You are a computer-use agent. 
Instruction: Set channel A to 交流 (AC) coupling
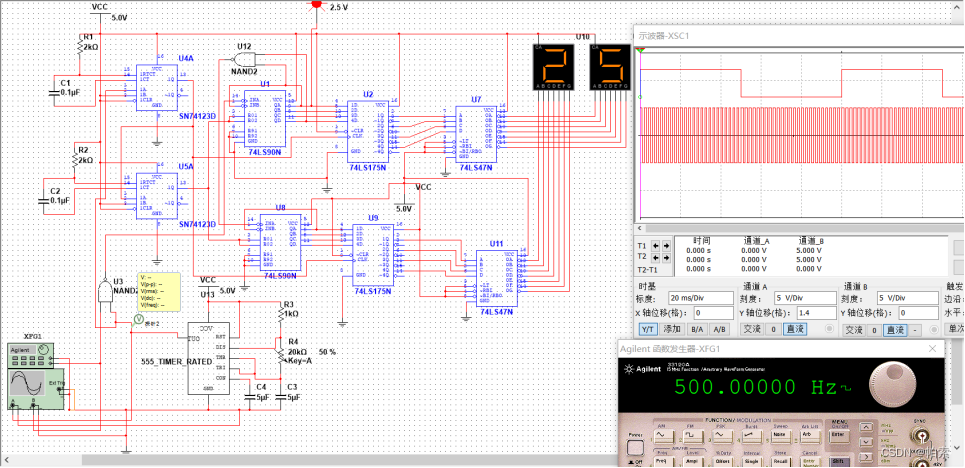coord(752,329)
